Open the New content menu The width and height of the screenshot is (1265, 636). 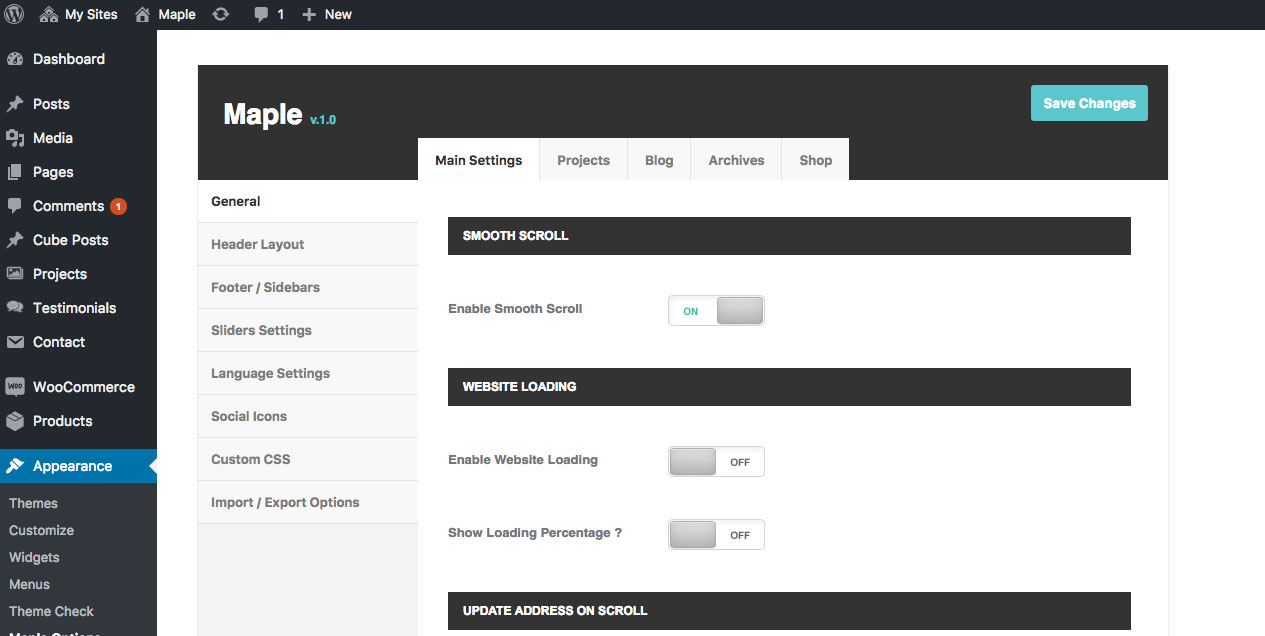[327, 15]
